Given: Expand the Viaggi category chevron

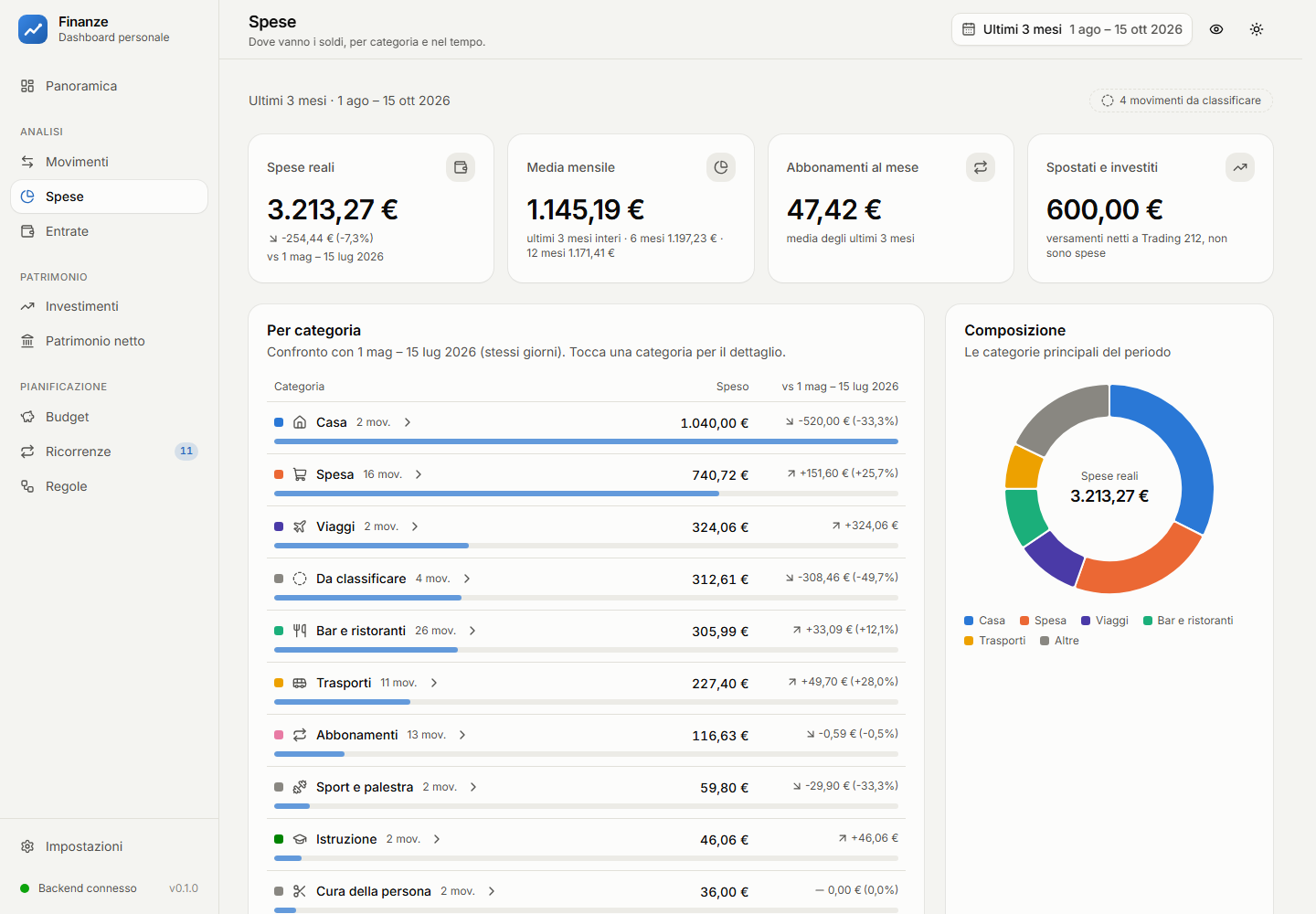Looking at the screenshot, I should [x=415, y=526].
